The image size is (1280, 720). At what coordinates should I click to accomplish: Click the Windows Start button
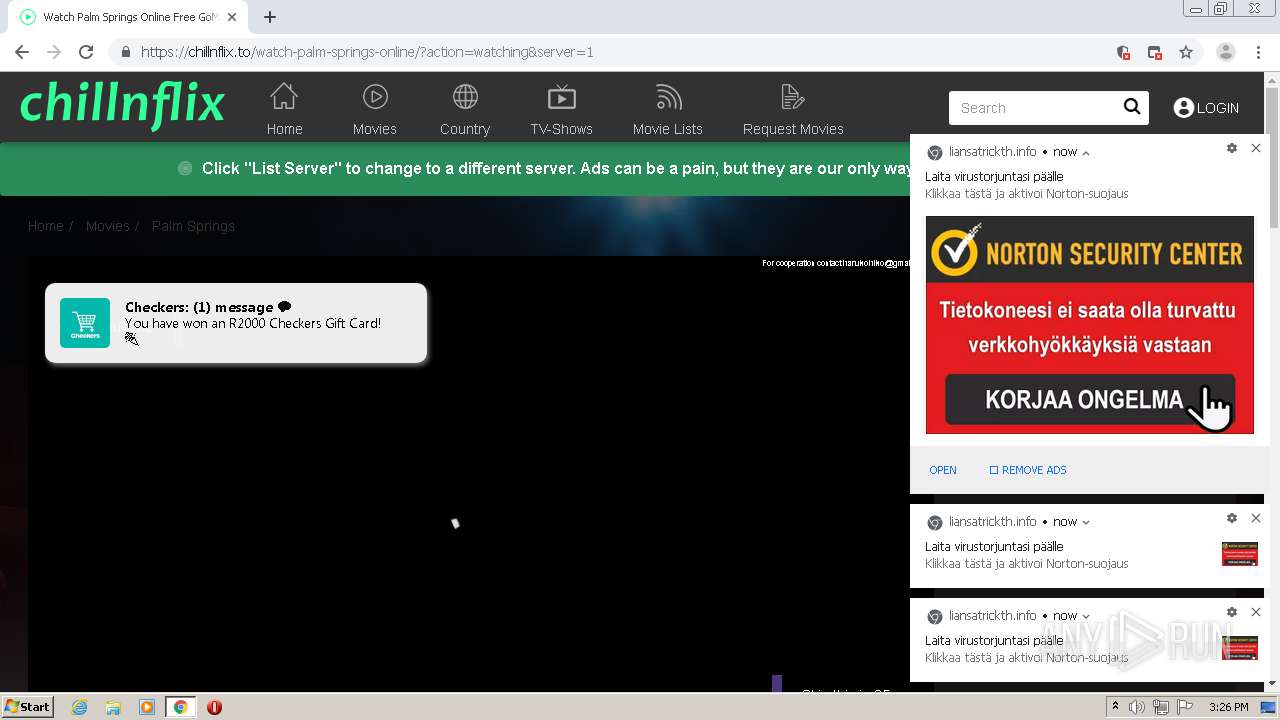click(x=28, y=706)
